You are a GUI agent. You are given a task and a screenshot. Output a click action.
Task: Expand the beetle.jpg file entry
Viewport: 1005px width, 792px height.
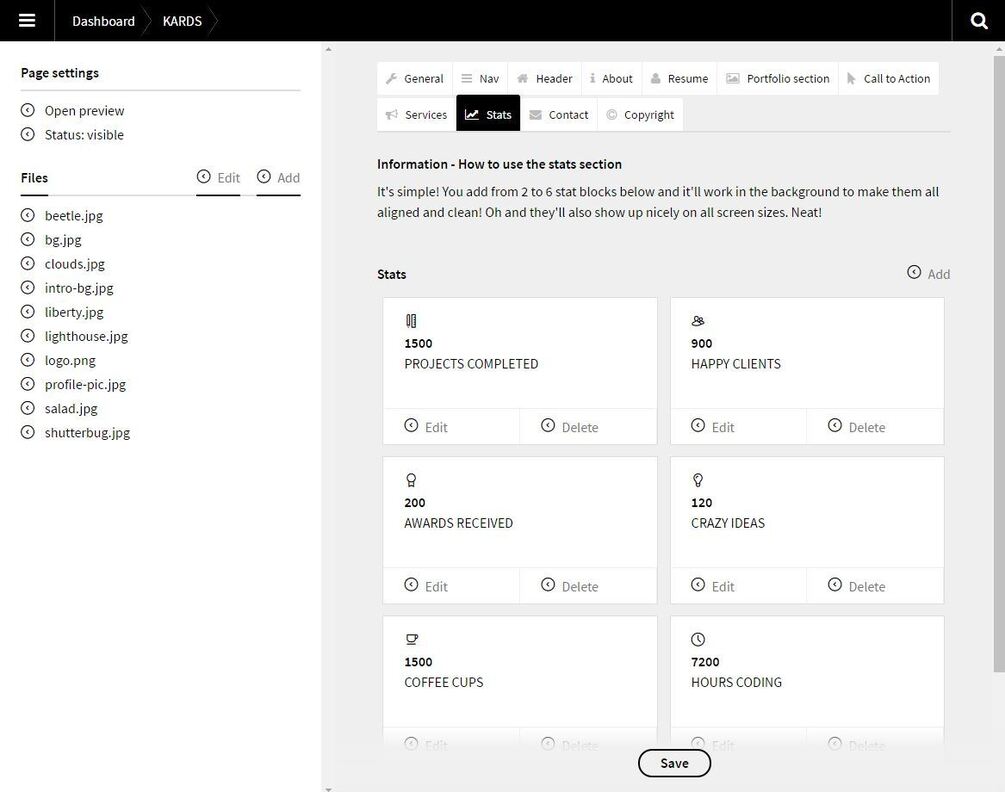coord(73,216)
